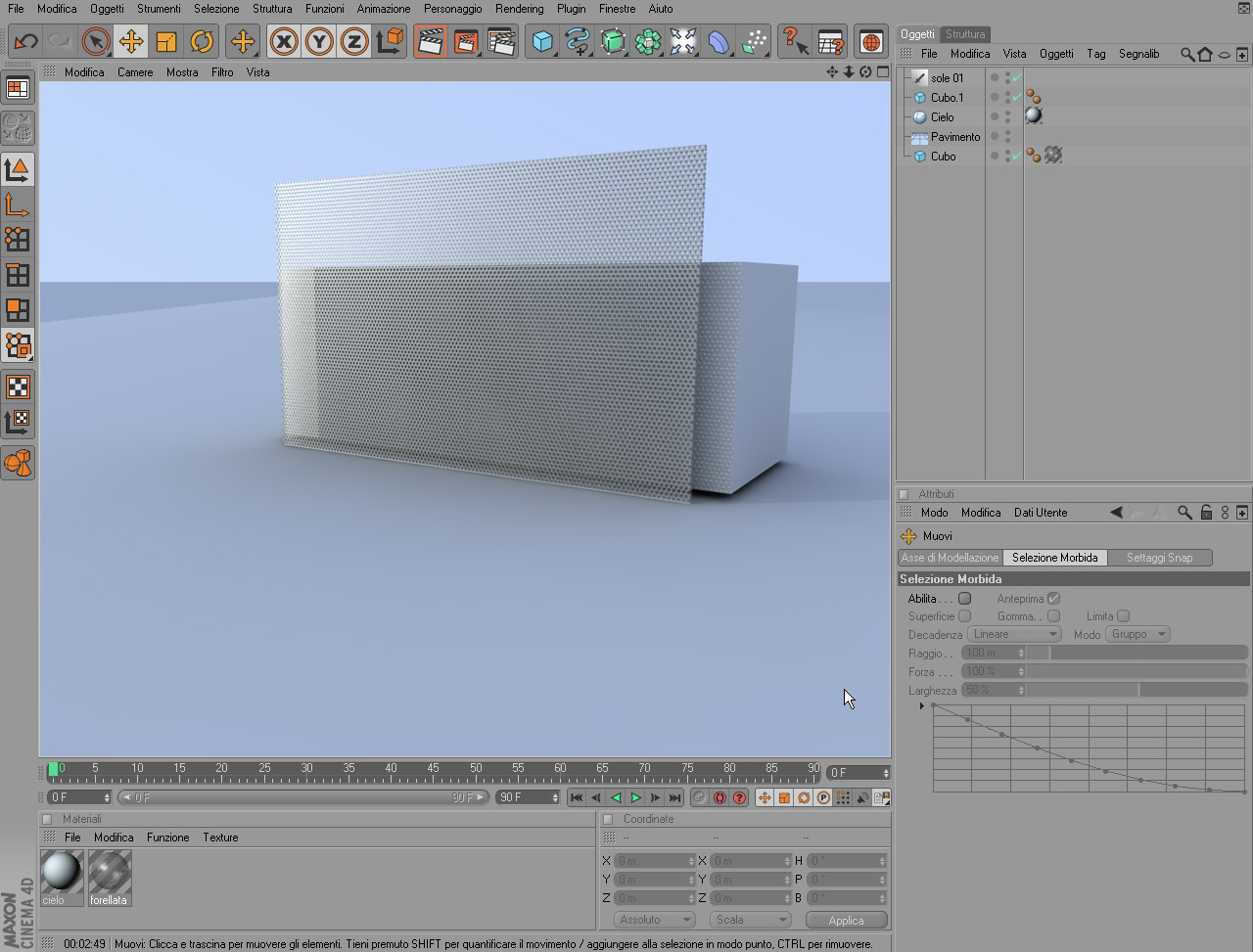Open the Modo Gruppo dropdown
The width and height of the screenshot is (1253, 952).
click(1137, 634)
